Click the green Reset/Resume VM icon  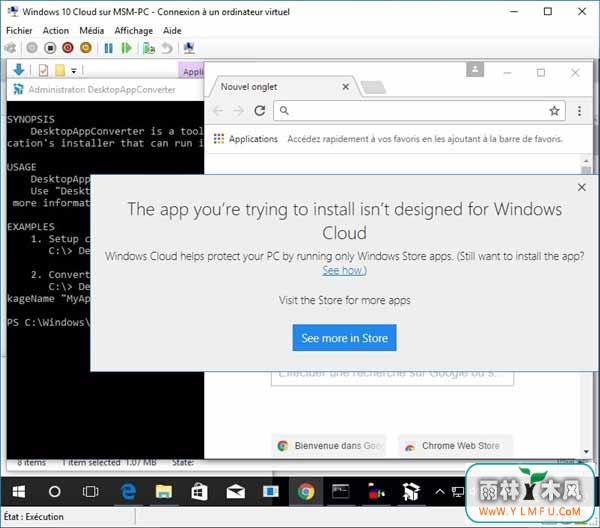point(126,48)
